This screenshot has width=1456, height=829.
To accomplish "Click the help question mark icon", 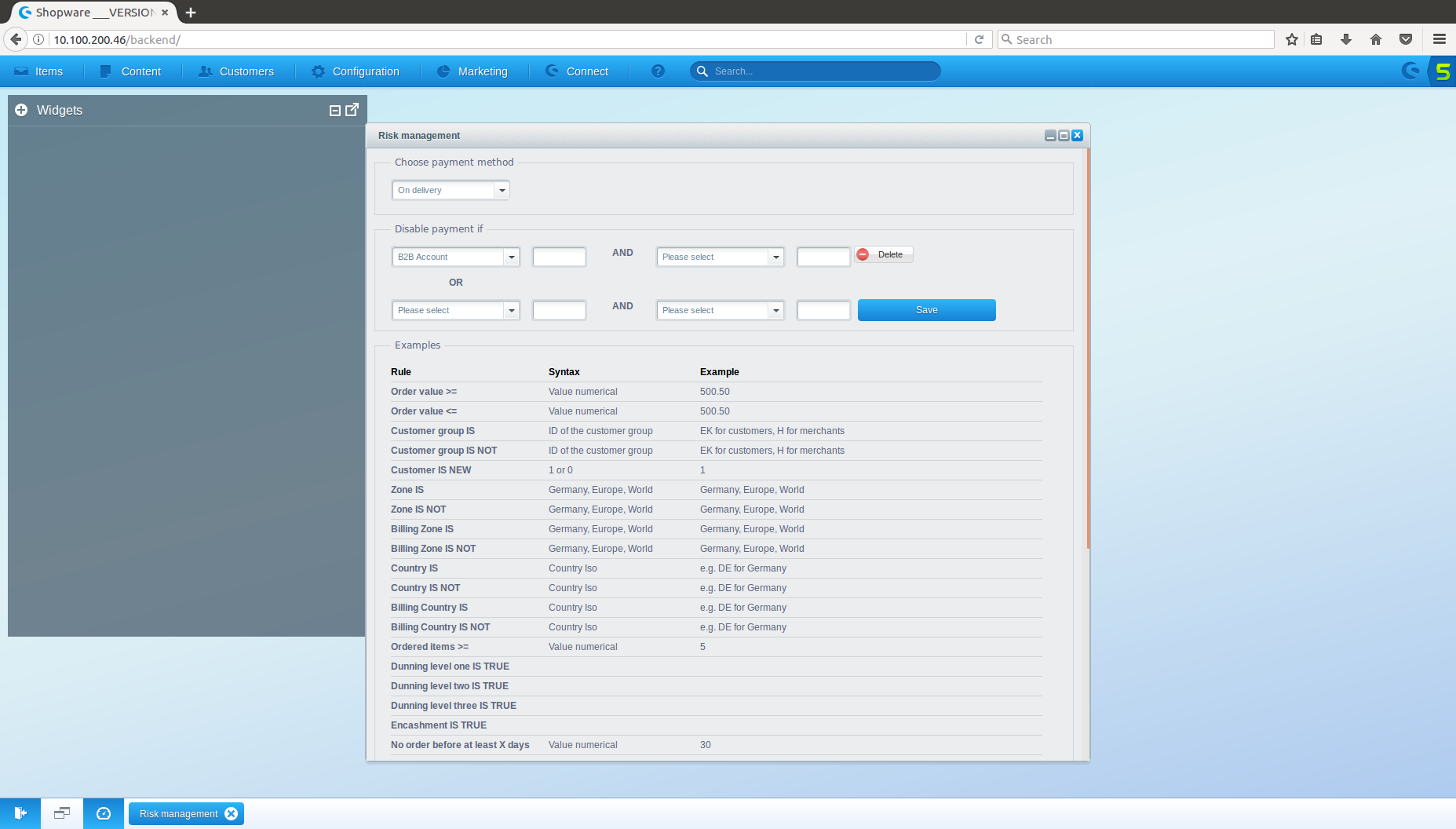I will tap(658, 71).
